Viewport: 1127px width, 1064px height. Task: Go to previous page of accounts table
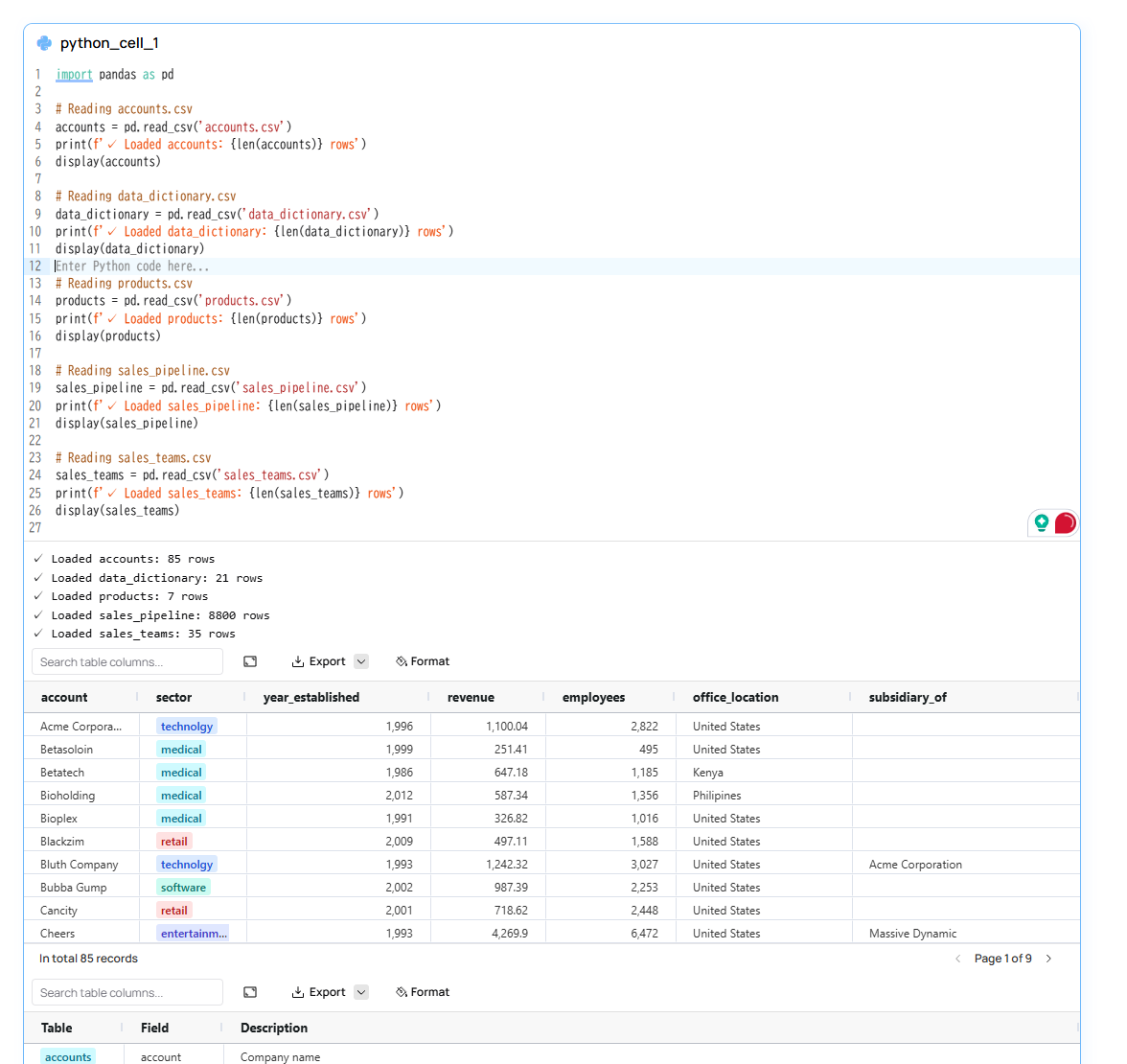point(957,959)
